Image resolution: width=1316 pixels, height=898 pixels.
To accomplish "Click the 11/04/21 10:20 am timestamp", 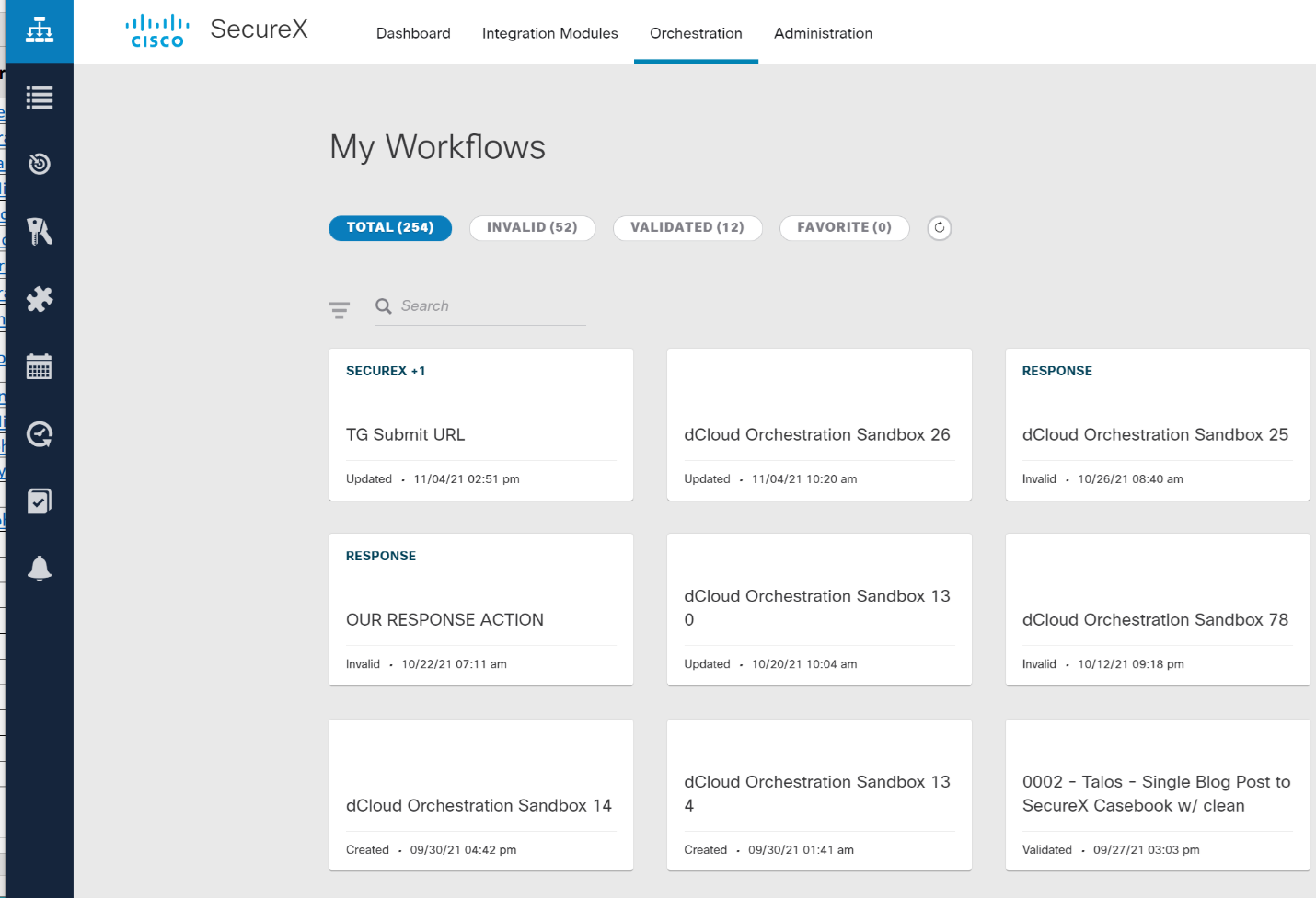I will [804, 479].
